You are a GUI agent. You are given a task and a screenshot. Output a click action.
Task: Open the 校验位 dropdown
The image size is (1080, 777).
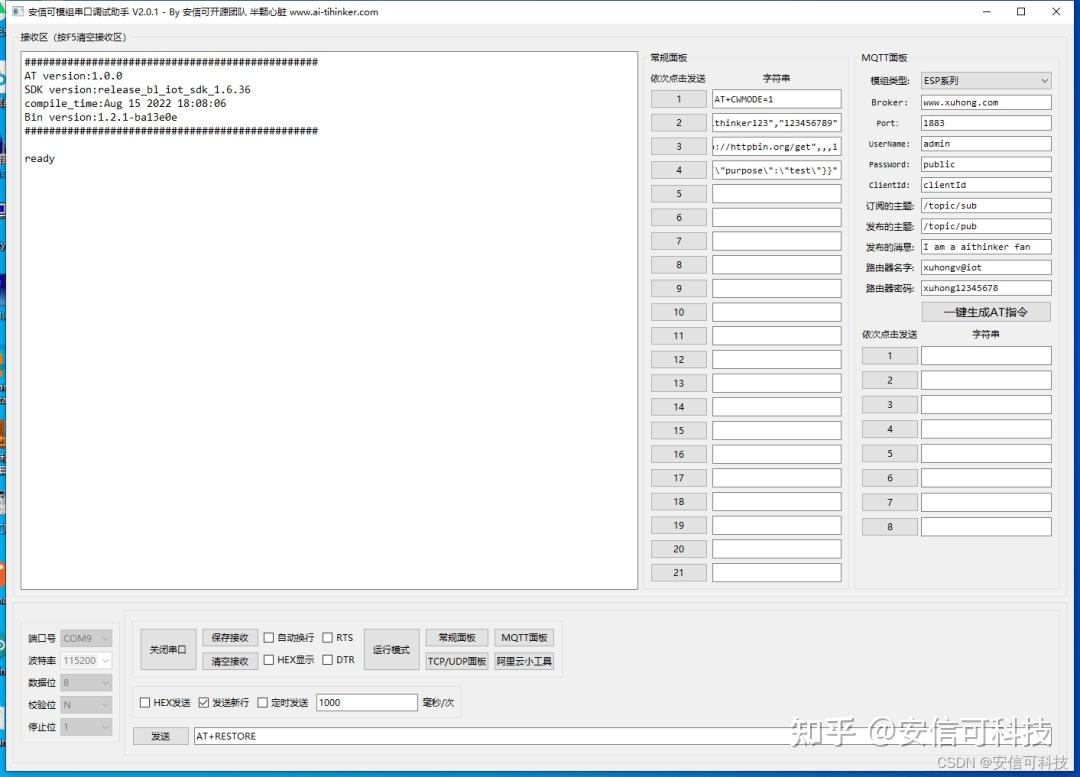pos(103,704)
